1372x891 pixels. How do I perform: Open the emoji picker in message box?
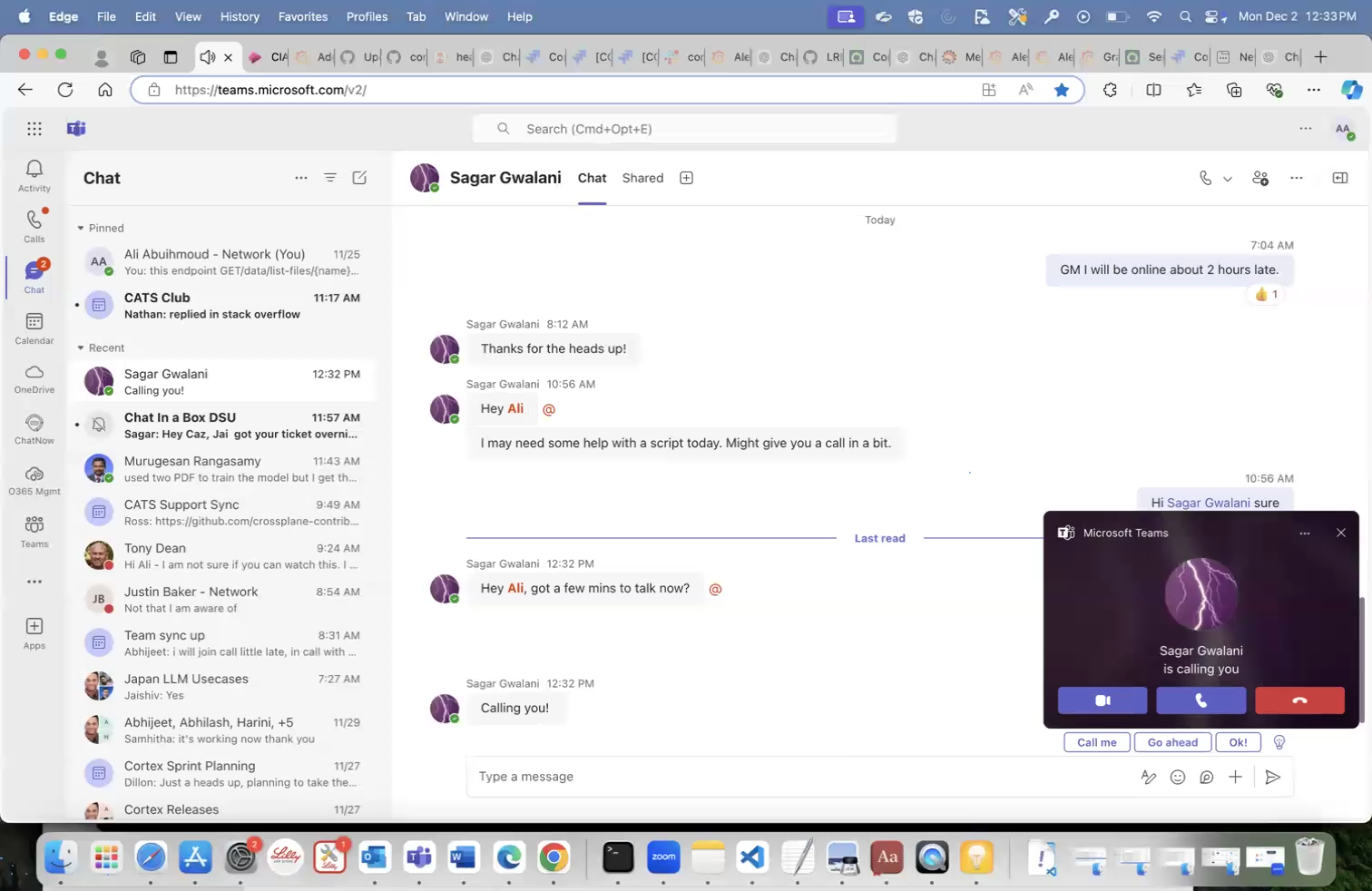coord(1178,777)
